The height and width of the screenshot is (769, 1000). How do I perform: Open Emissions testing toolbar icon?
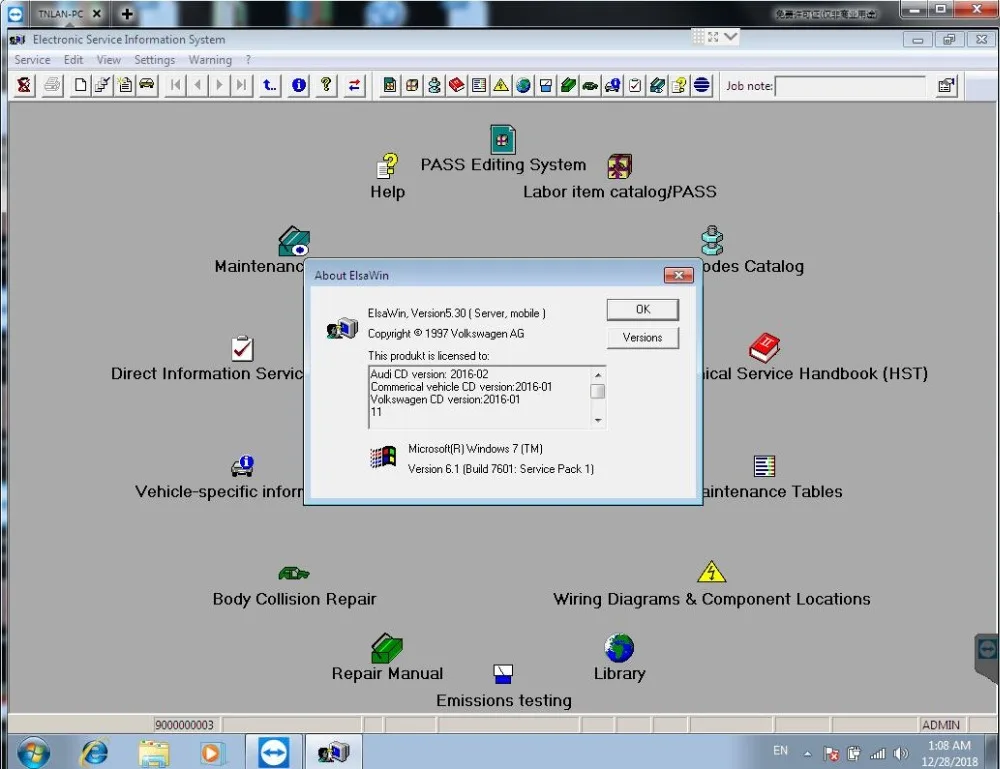[546, 85]
